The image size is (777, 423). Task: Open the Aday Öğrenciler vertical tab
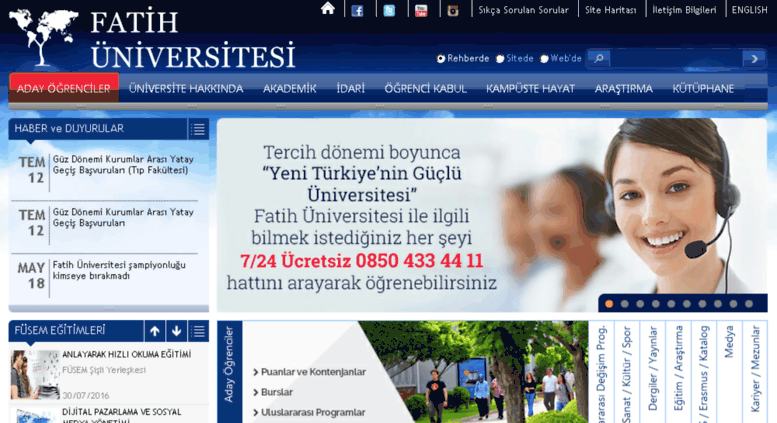coord(229,371)
